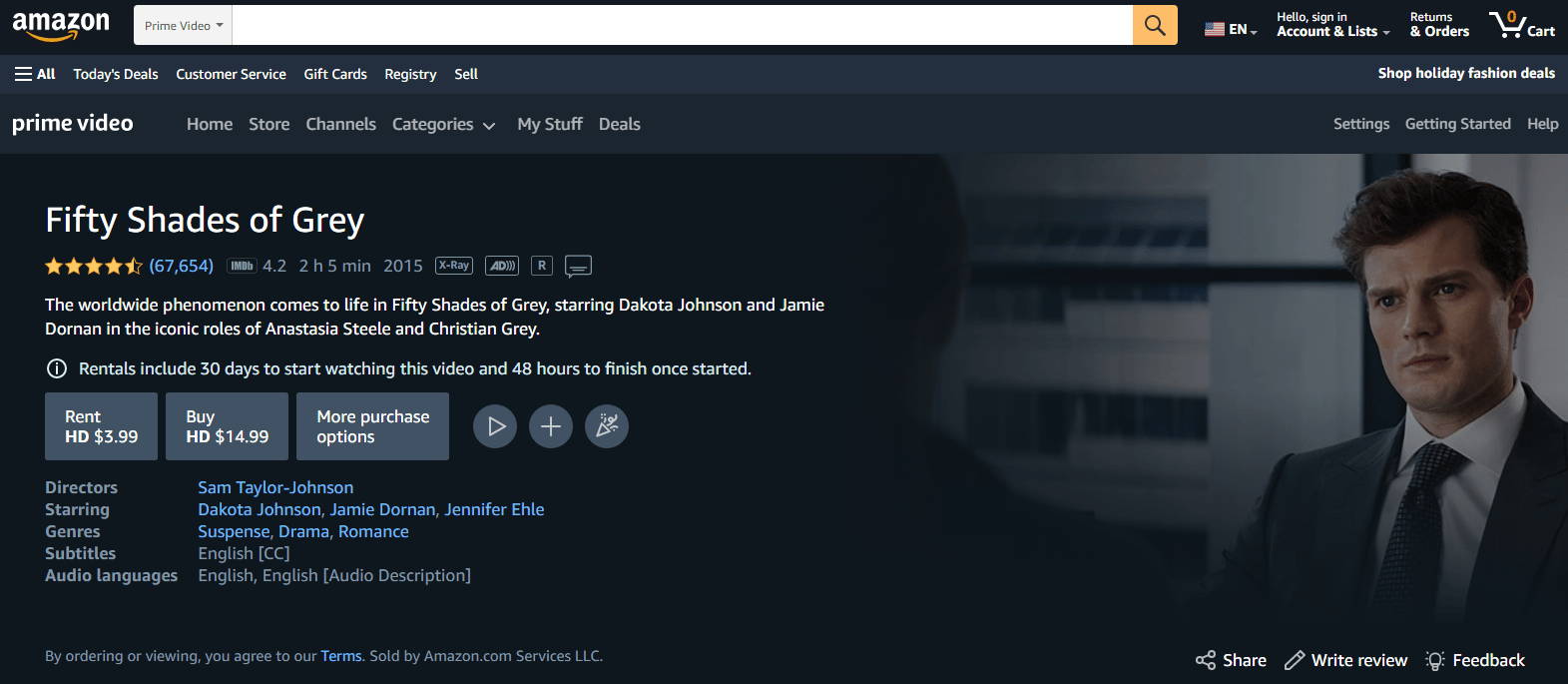Expand the Account & Lists menu

pyautogui.click(x=1332, y=25)
